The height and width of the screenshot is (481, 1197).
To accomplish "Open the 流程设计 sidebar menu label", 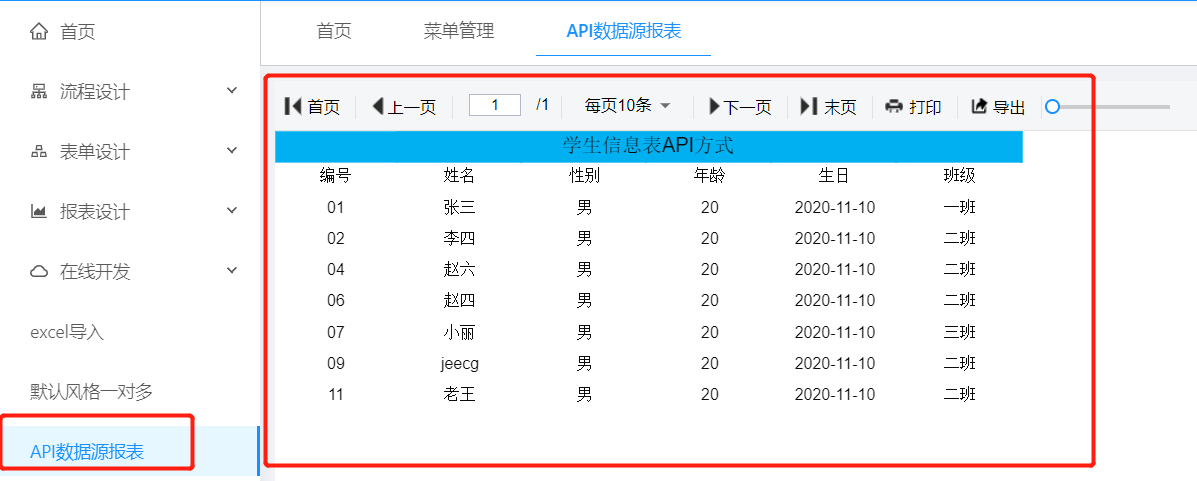I will [x=95, y=92].
